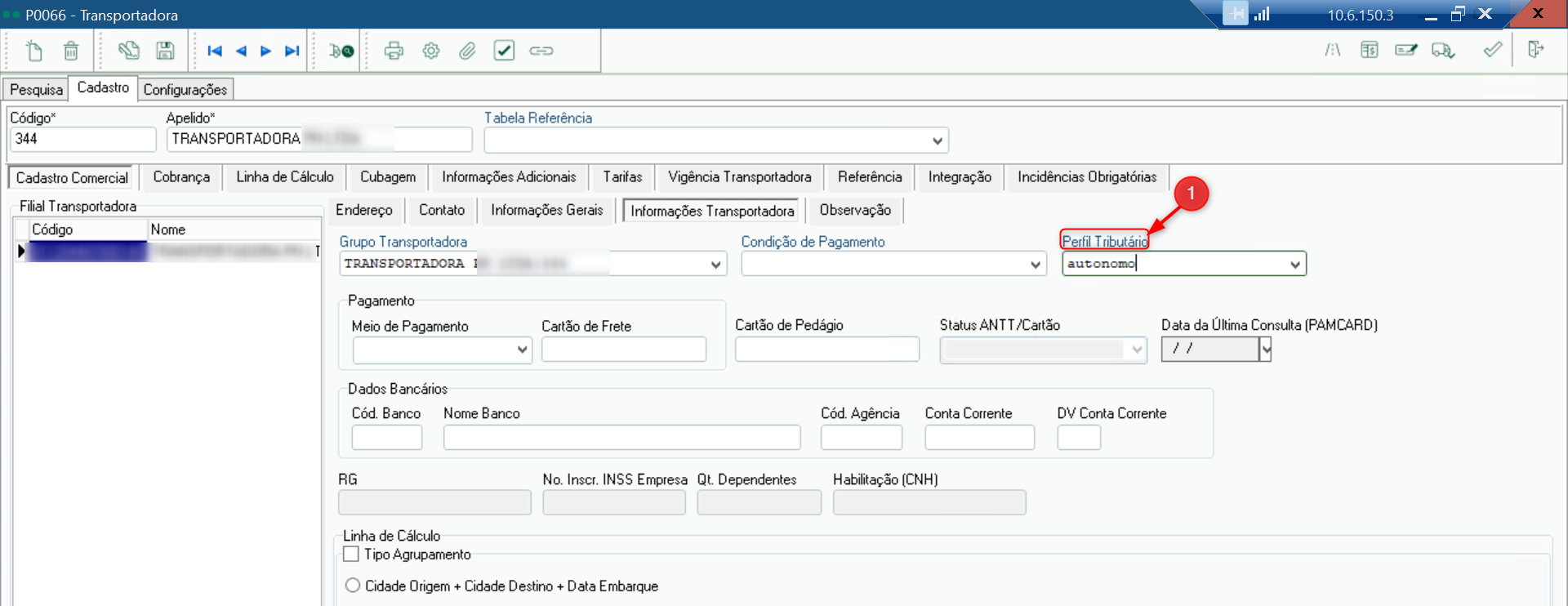Switch to the Pesquisa tab
The width and height of the screenshot is (1568, 606).
36,89
